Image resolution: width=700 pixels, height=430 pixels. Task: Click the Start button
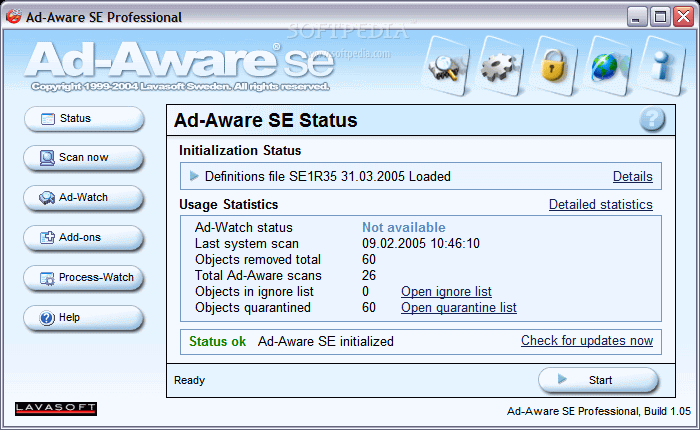598,380
